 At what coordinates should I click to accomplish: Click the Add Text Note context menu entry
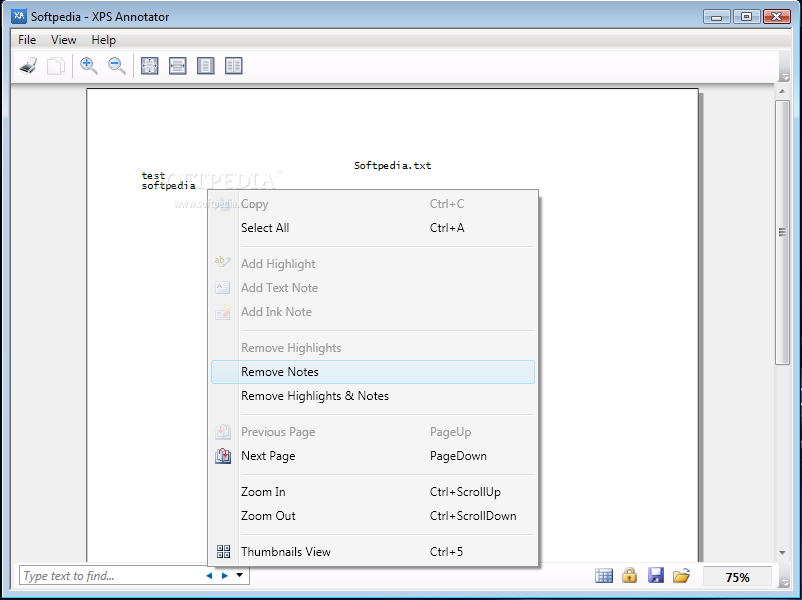tap(373, 287)
